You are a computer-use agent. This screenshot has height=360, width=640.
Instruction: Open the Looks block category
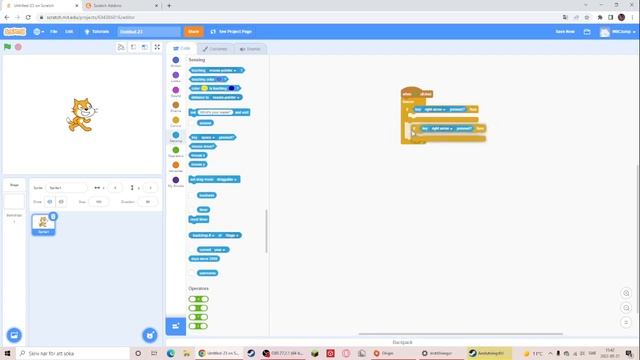pyautogui.click(x=176, y=77)
